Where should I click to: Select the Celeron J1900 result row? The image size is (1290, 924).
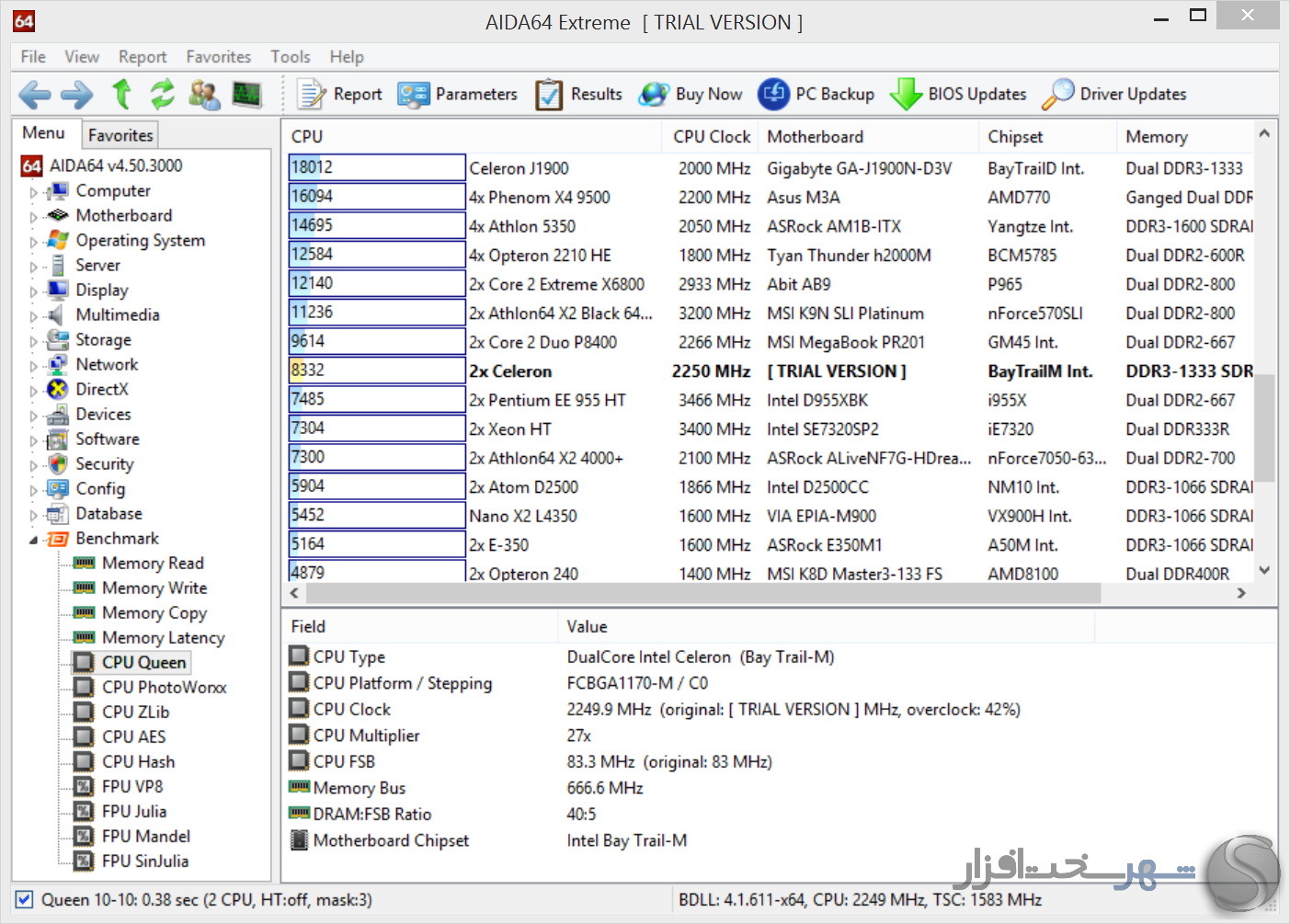tap(771, 168)
